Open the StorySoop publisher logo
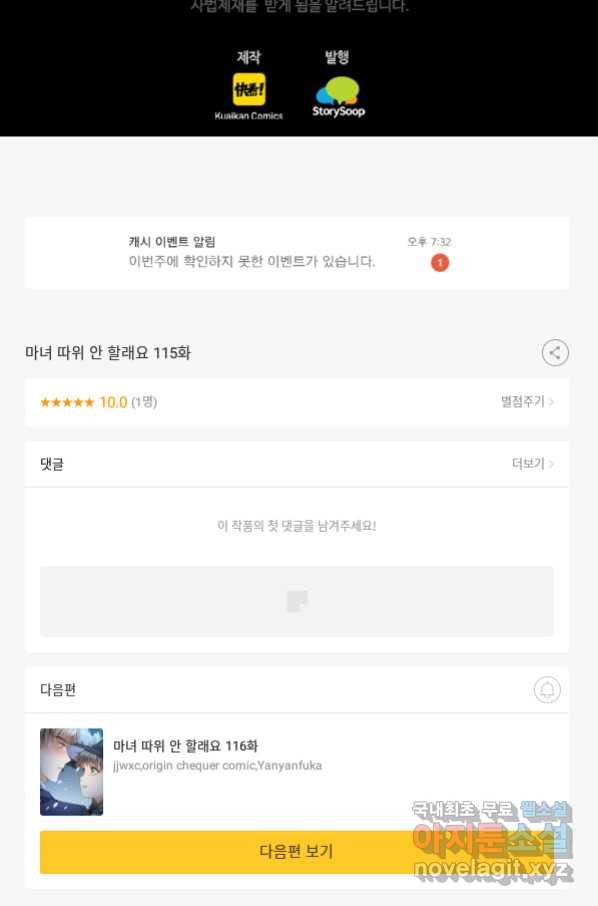 click(x=338, y=98)
